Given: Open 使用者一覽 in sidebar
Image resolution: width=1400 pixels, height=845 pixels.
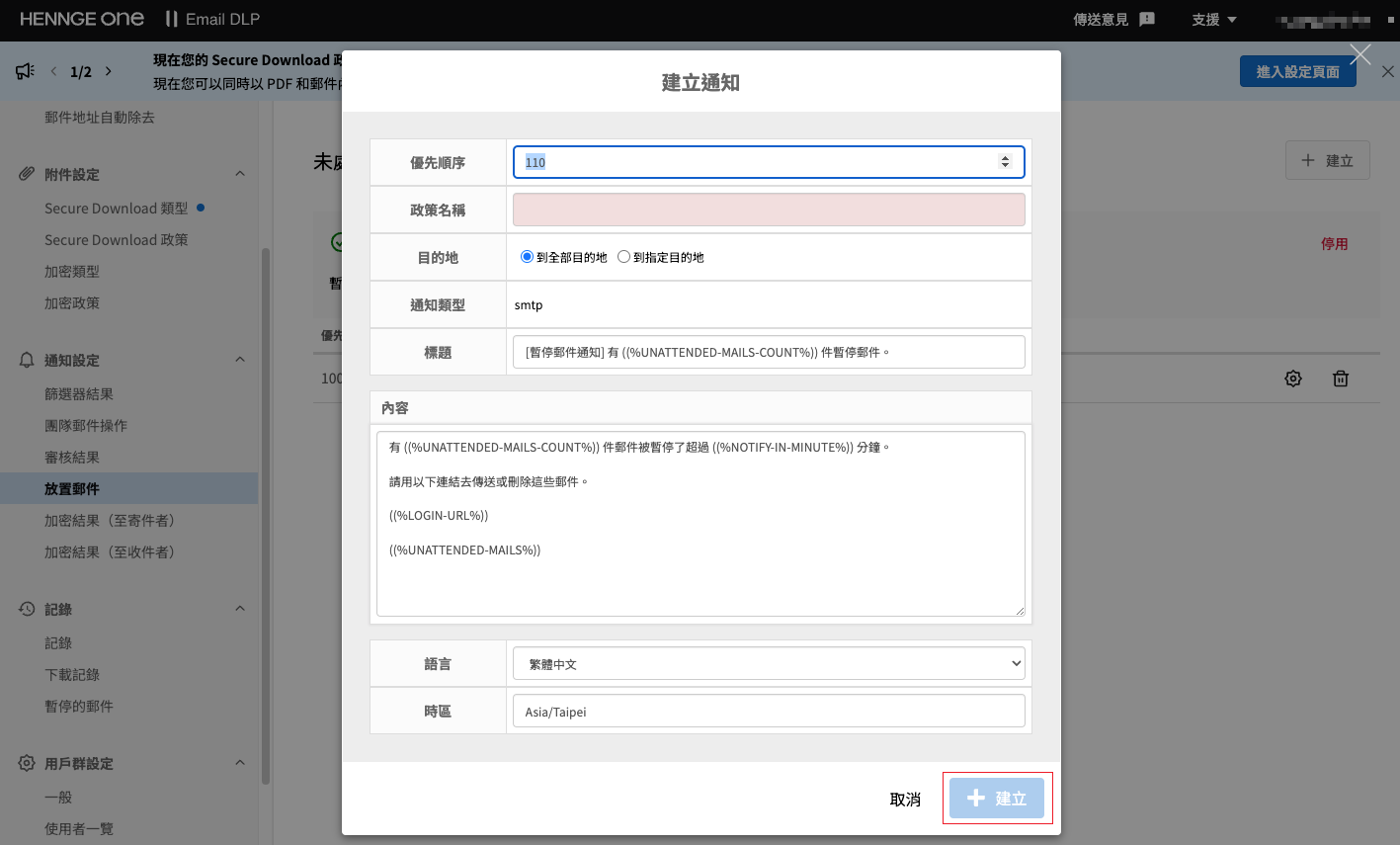Looking at the screenshot, I should (x=79, y=829).
